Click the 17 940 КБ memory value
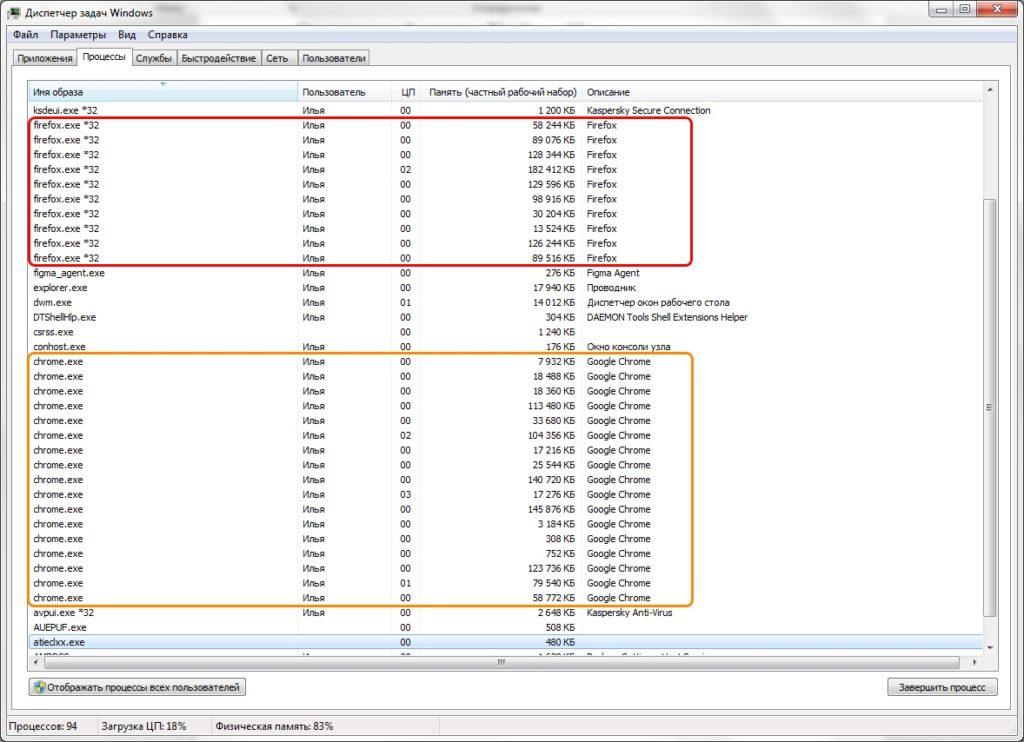This screenshot has height=742, width=1024. click(x=554, y=287)
